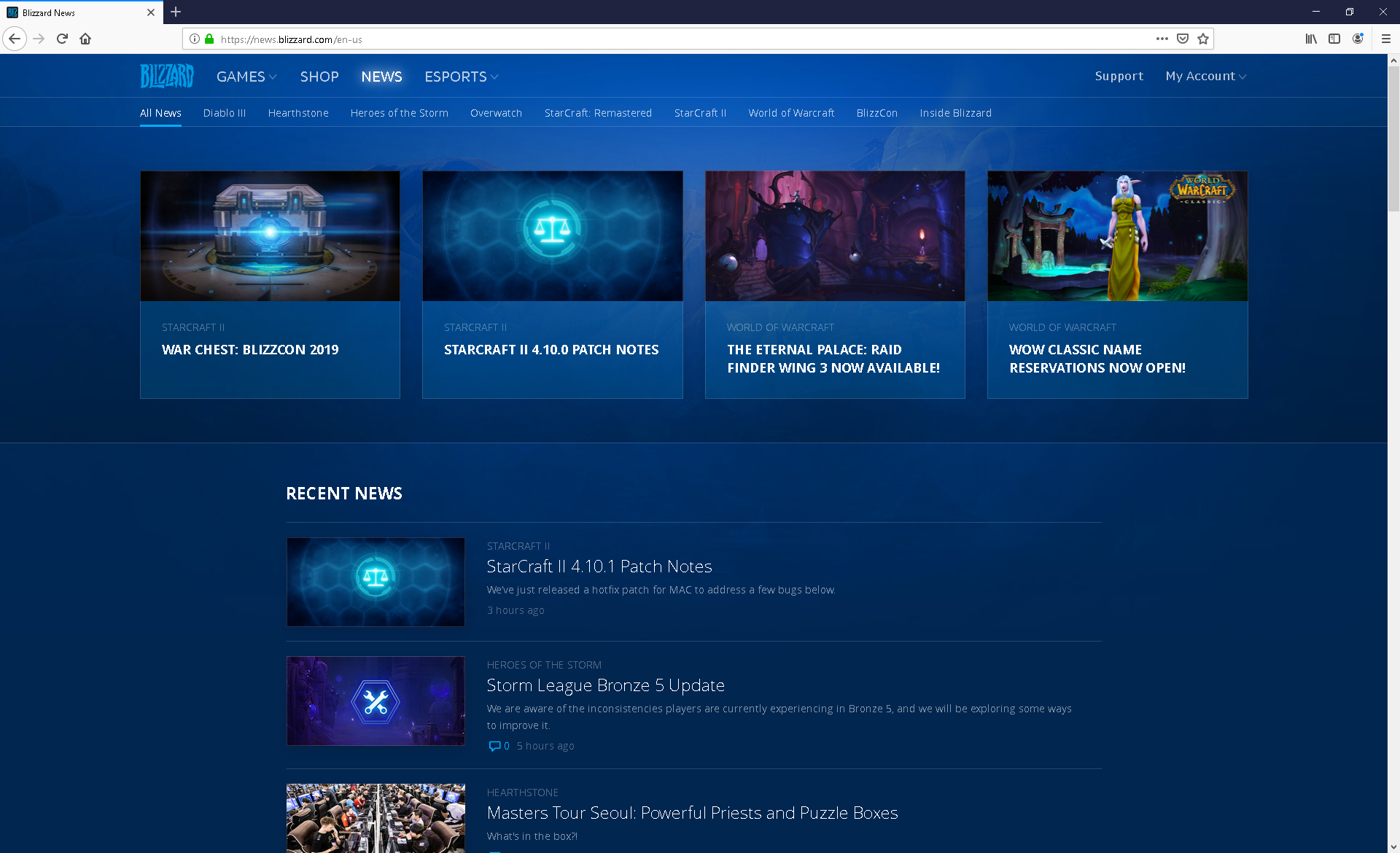Click the Save to Pocket icon

point(1183,39)
